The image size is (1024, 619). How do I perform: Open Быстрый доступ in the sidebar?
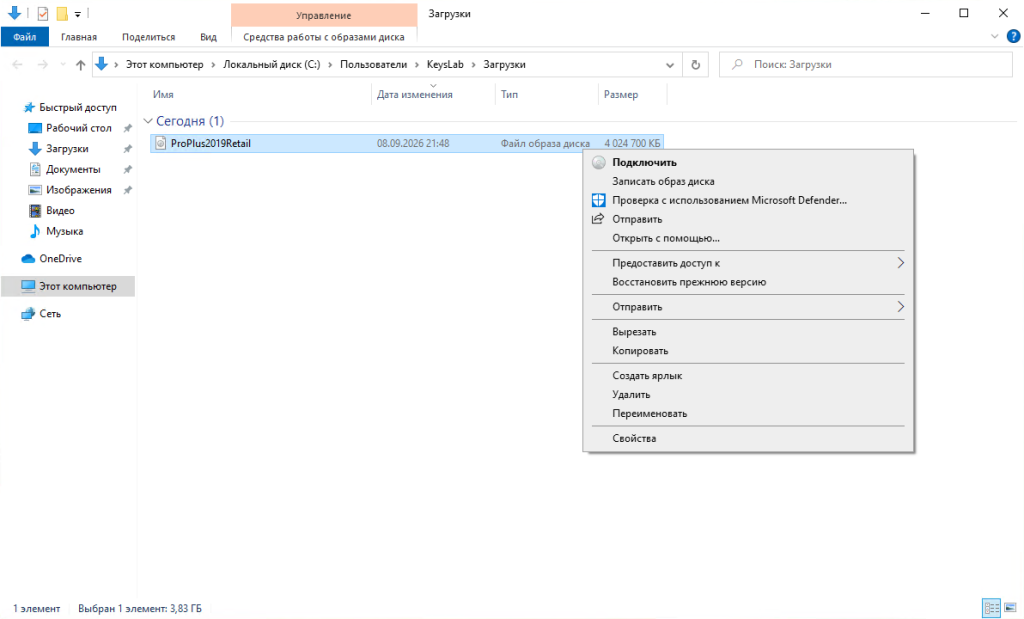tap(78, 107)
